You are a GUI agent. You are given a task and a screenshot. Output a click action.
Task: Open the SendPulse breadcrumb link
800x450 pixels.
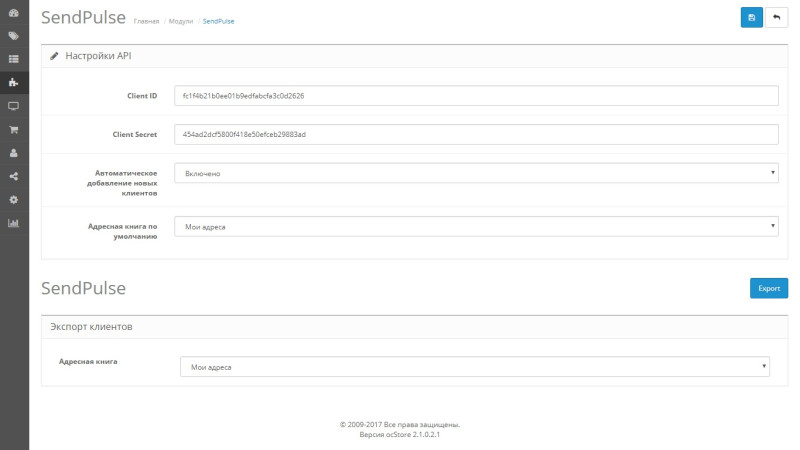coord(218,21)
